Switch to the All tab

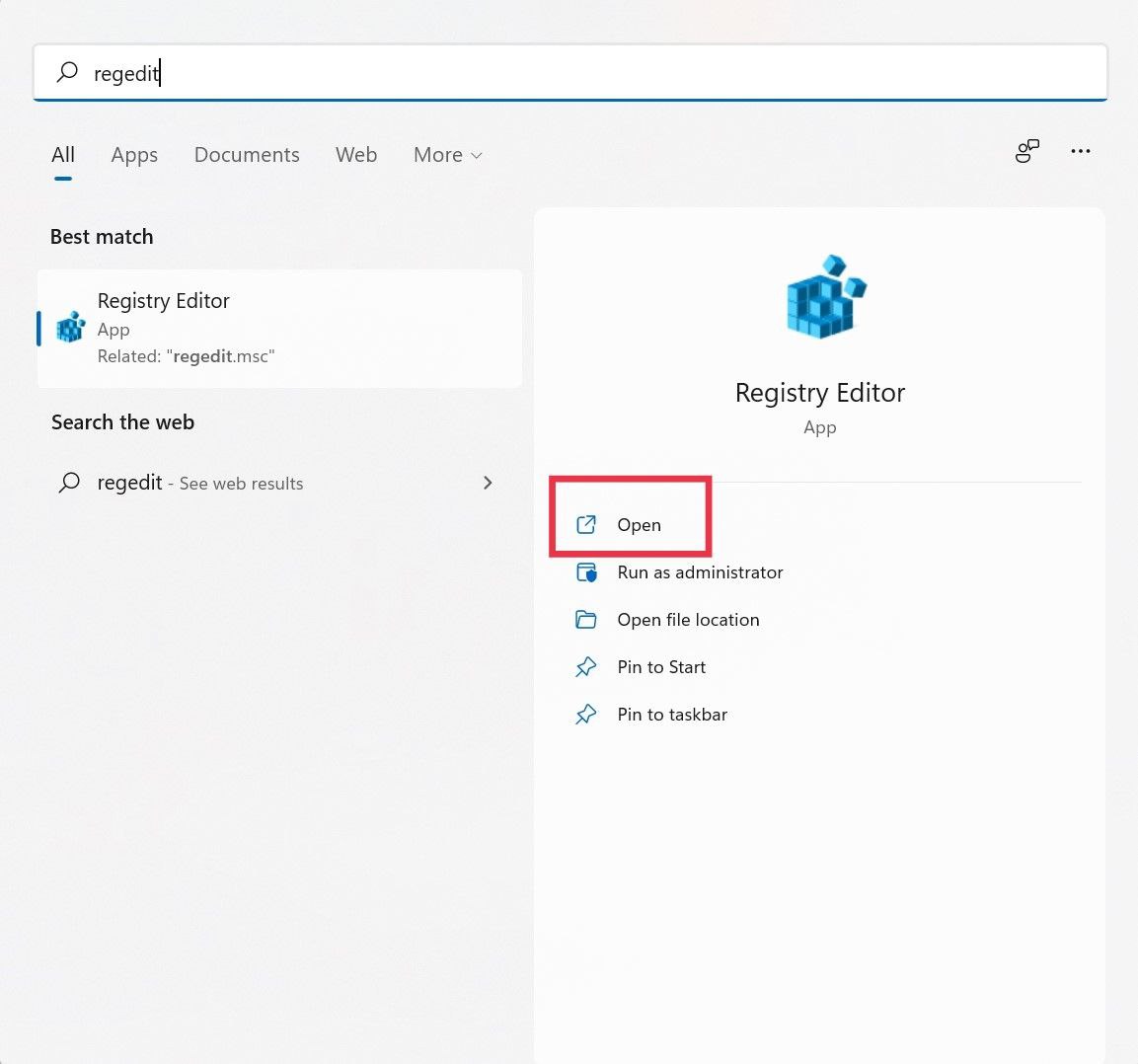coord(63,155)
